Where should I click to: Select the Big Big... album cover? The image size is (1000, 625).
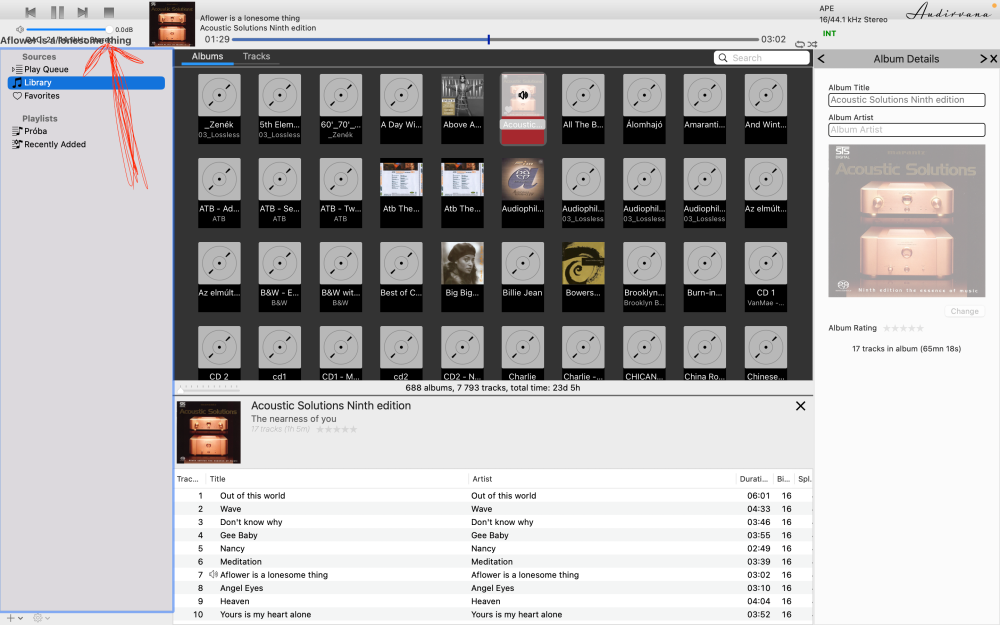(x=462, y=263)
